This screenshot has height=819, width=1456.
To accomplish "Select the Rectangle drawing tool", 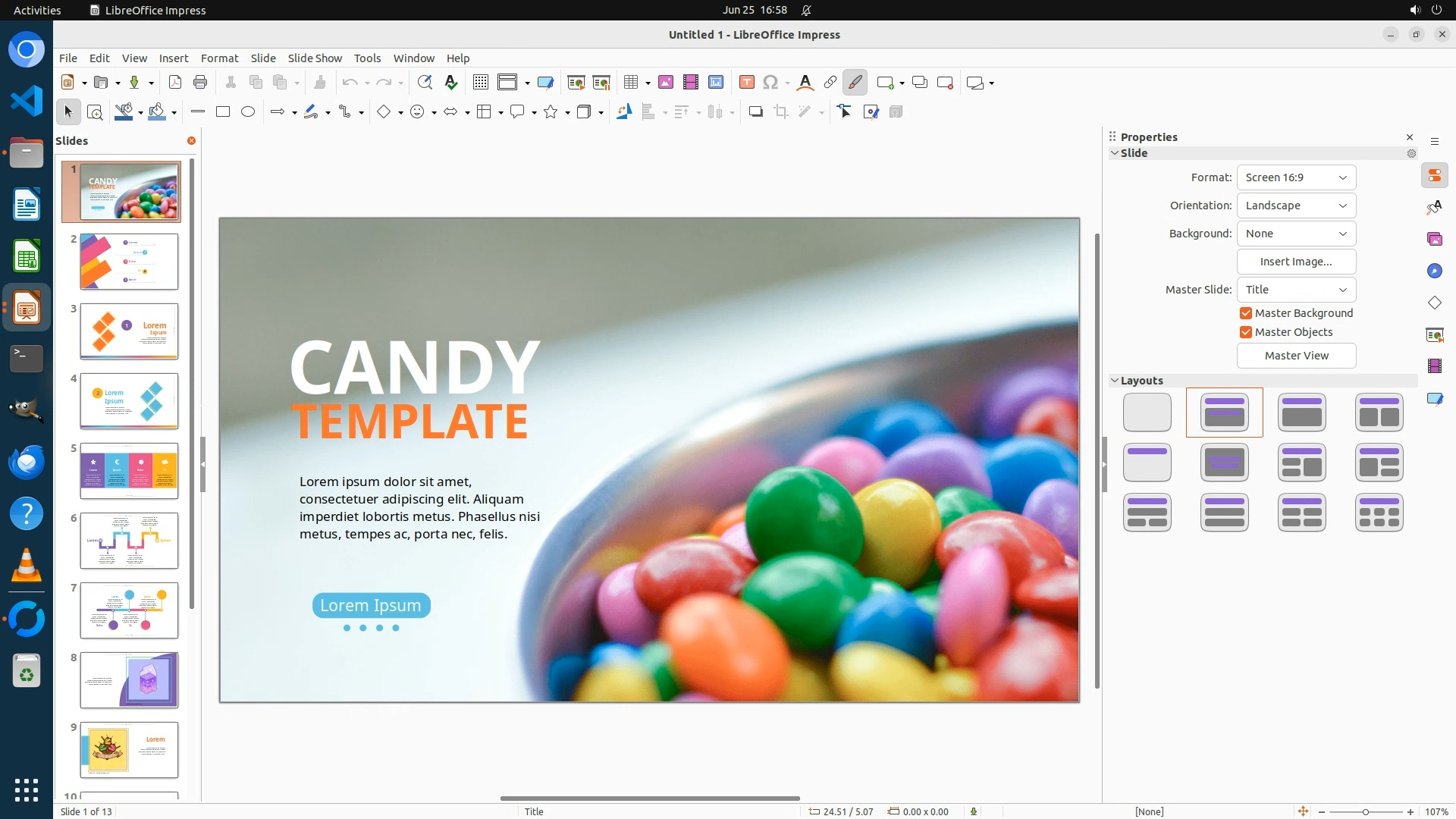I will pos(223,112).
